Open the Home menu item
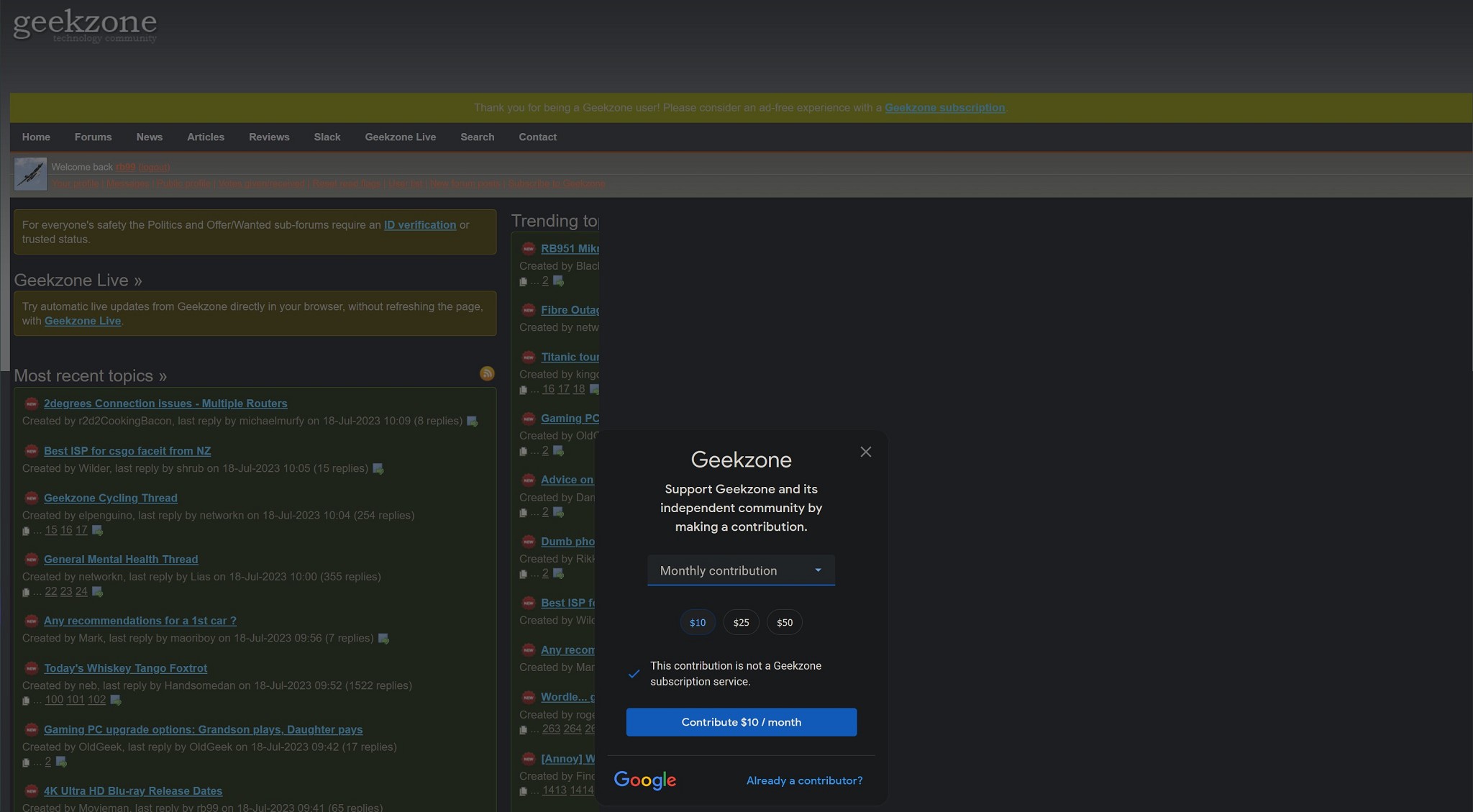This screenshot has width=1473, height=812. click(36, 137)
